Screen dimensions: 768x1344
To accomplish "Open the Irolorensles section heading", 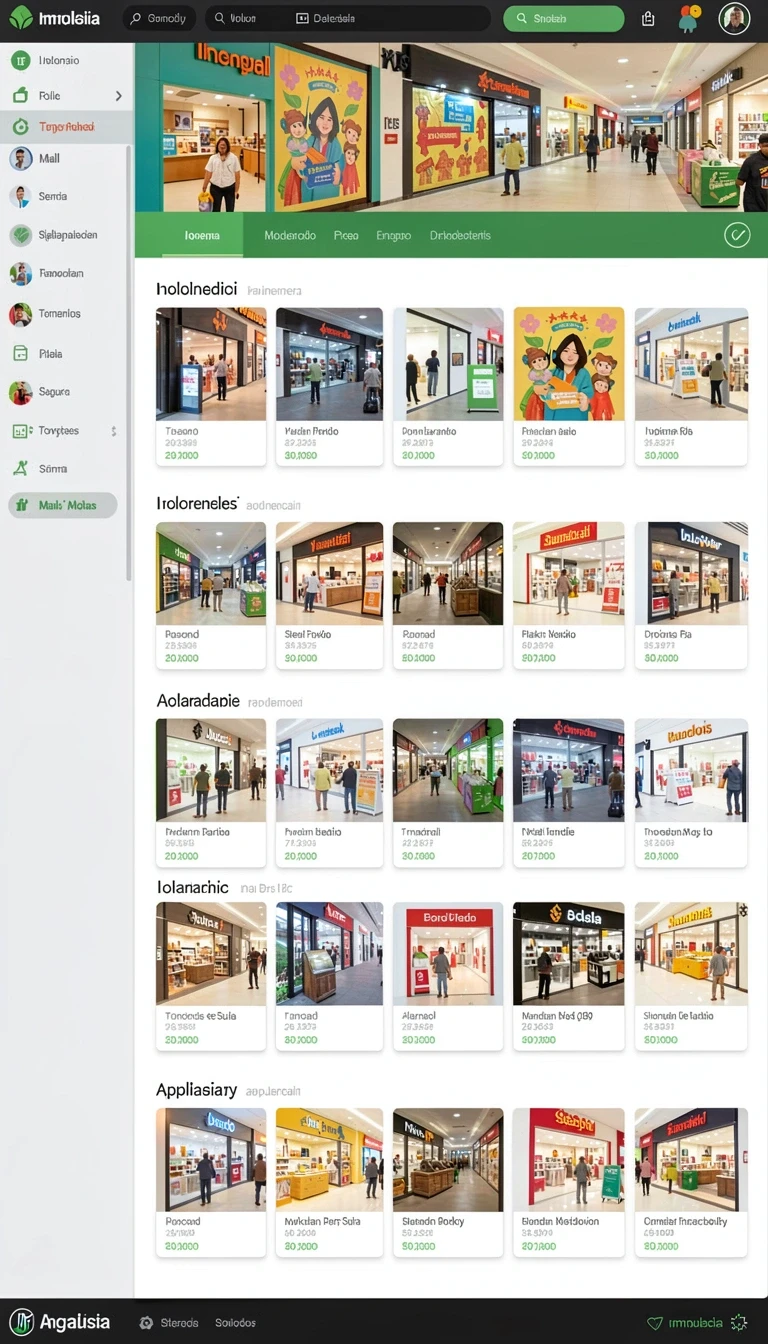I will coord(197,504).
